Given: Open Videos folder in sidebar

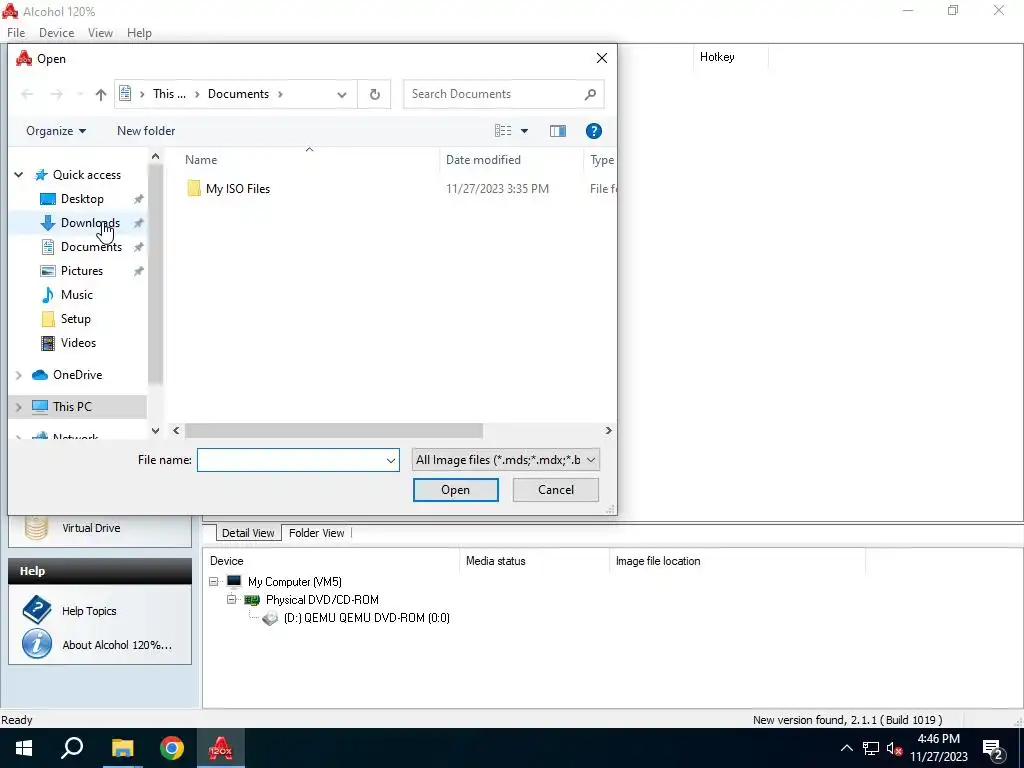Looking at the screenshot, I should (78, 343).
